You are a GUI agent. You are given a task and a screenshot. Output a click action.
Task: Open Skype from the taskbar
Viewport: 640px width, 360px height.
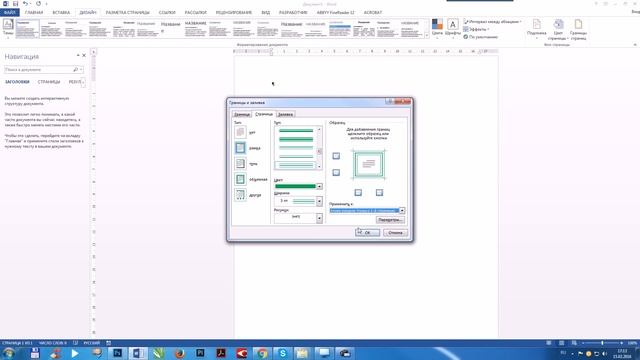pyautogui.click(x=282, y=353)
